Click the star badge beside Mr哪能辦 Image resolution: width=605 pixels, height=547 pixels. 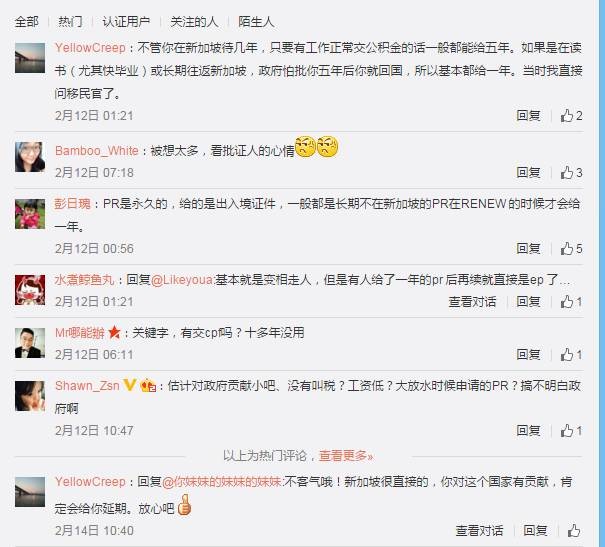114,332
